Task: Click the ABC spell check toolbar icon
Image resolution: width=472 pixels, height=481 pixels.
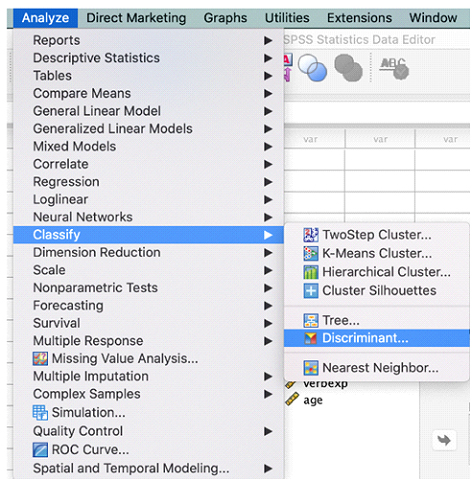Action: point(394,68)
